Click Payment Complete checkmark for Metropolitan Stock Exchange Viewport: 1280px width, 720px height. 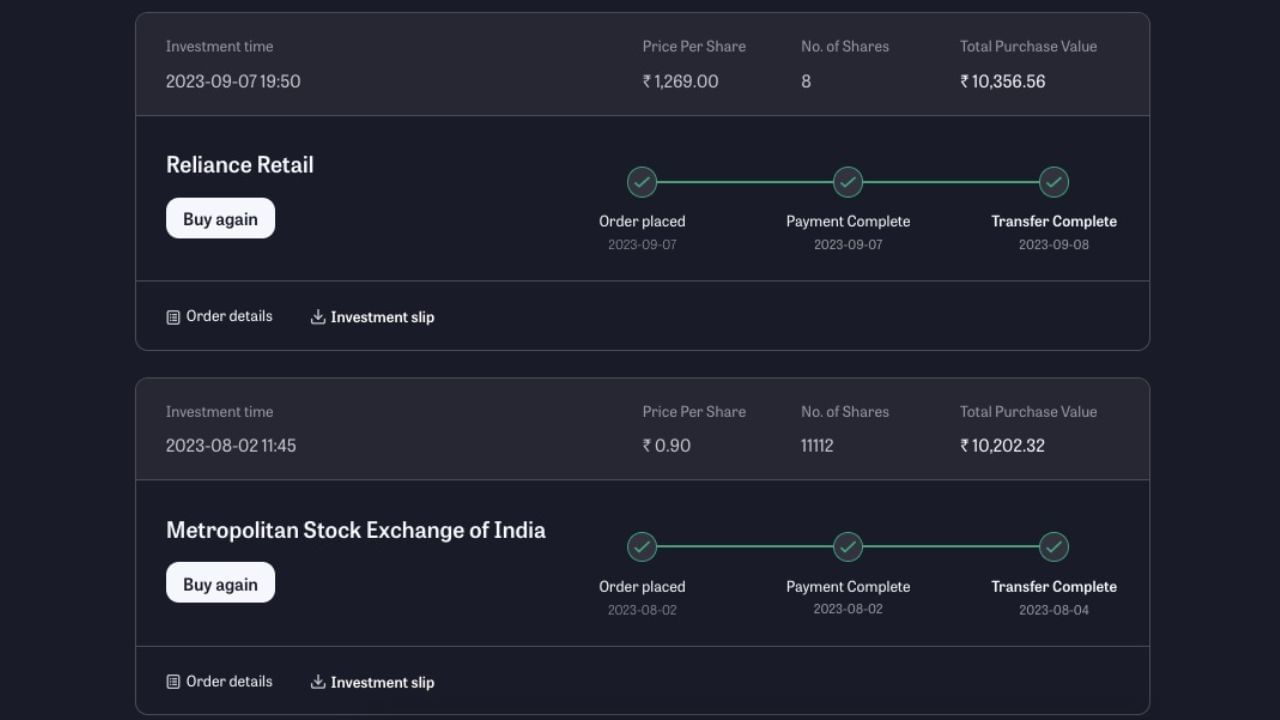click(x=848, y=547)
